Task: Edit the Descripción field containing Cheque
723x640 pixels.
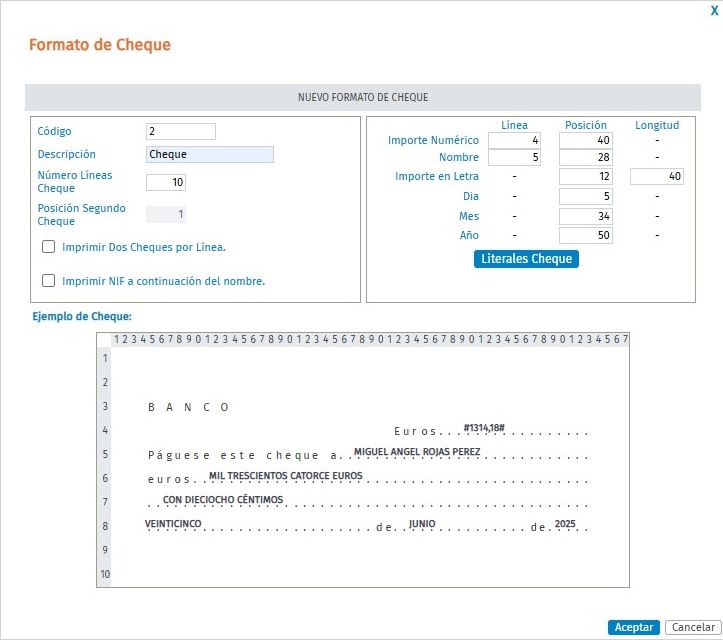Action: (210, 154)
